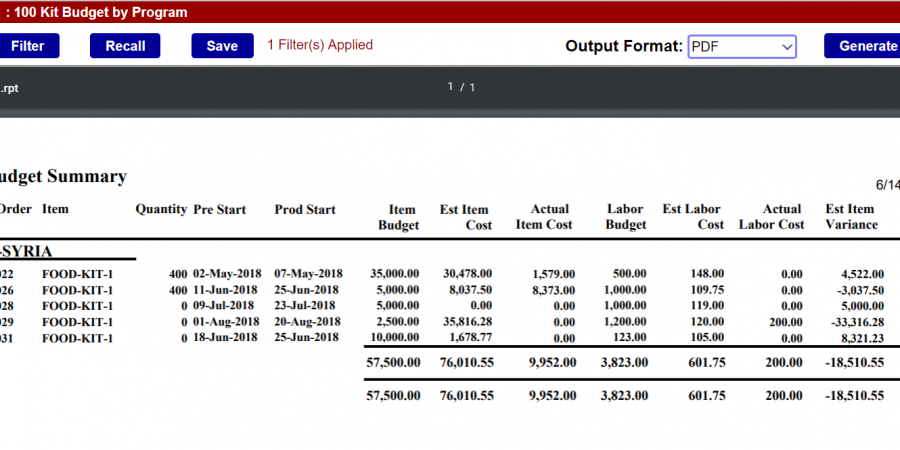
Task: Click est item cost 30,478.00
Action: 467,274
